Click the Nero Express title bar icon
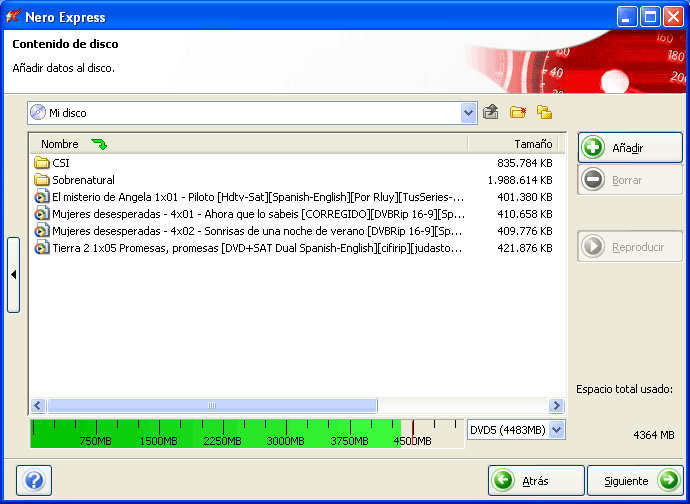 [x=13, y=17]
